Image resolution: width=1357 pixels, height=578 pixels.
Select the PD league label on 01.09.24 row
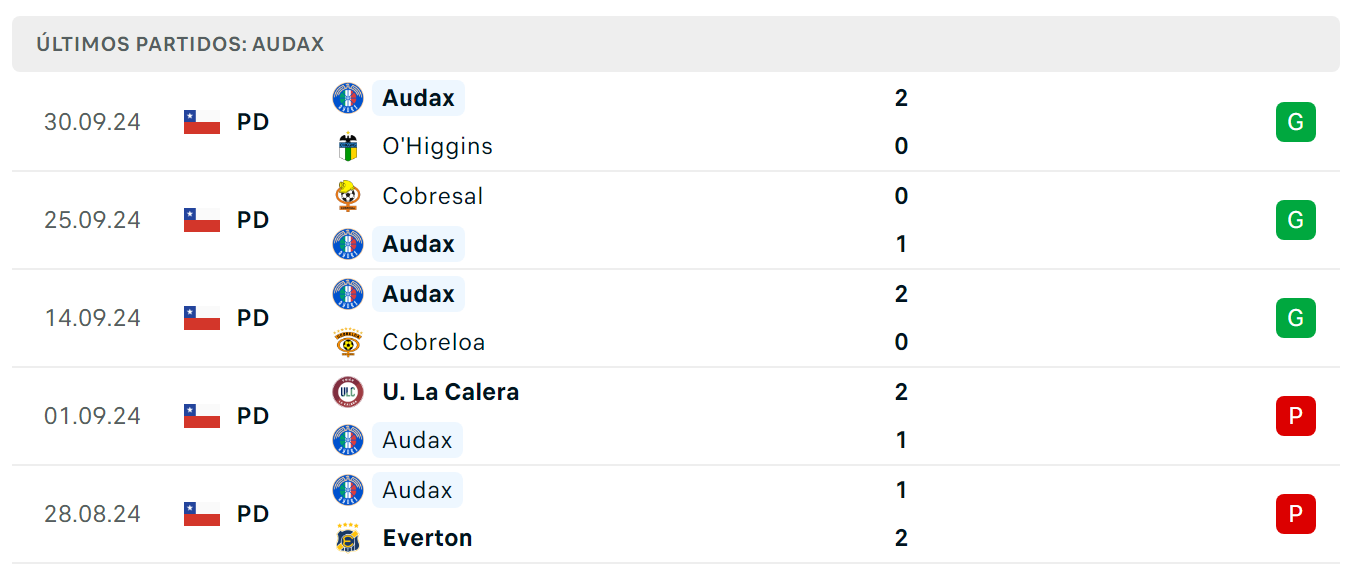point(253,416)
